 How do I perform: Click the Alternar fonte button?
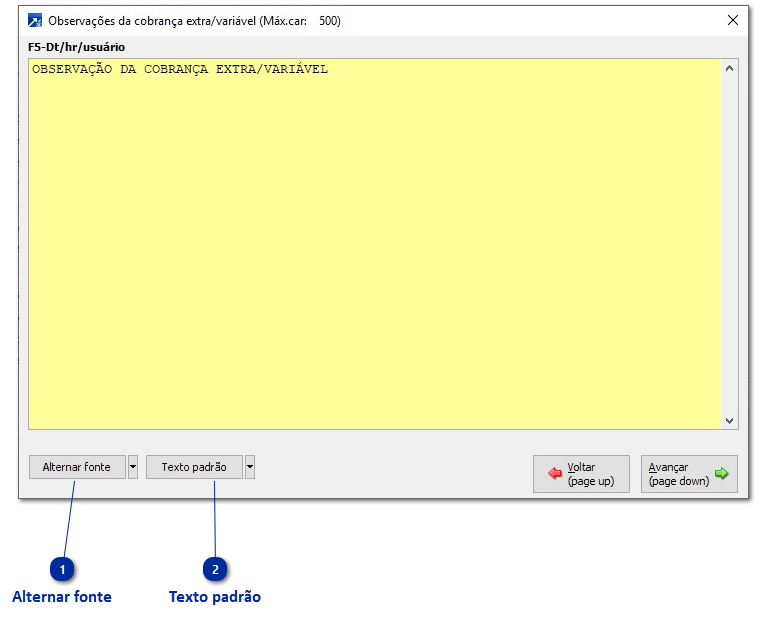[77, 467]
